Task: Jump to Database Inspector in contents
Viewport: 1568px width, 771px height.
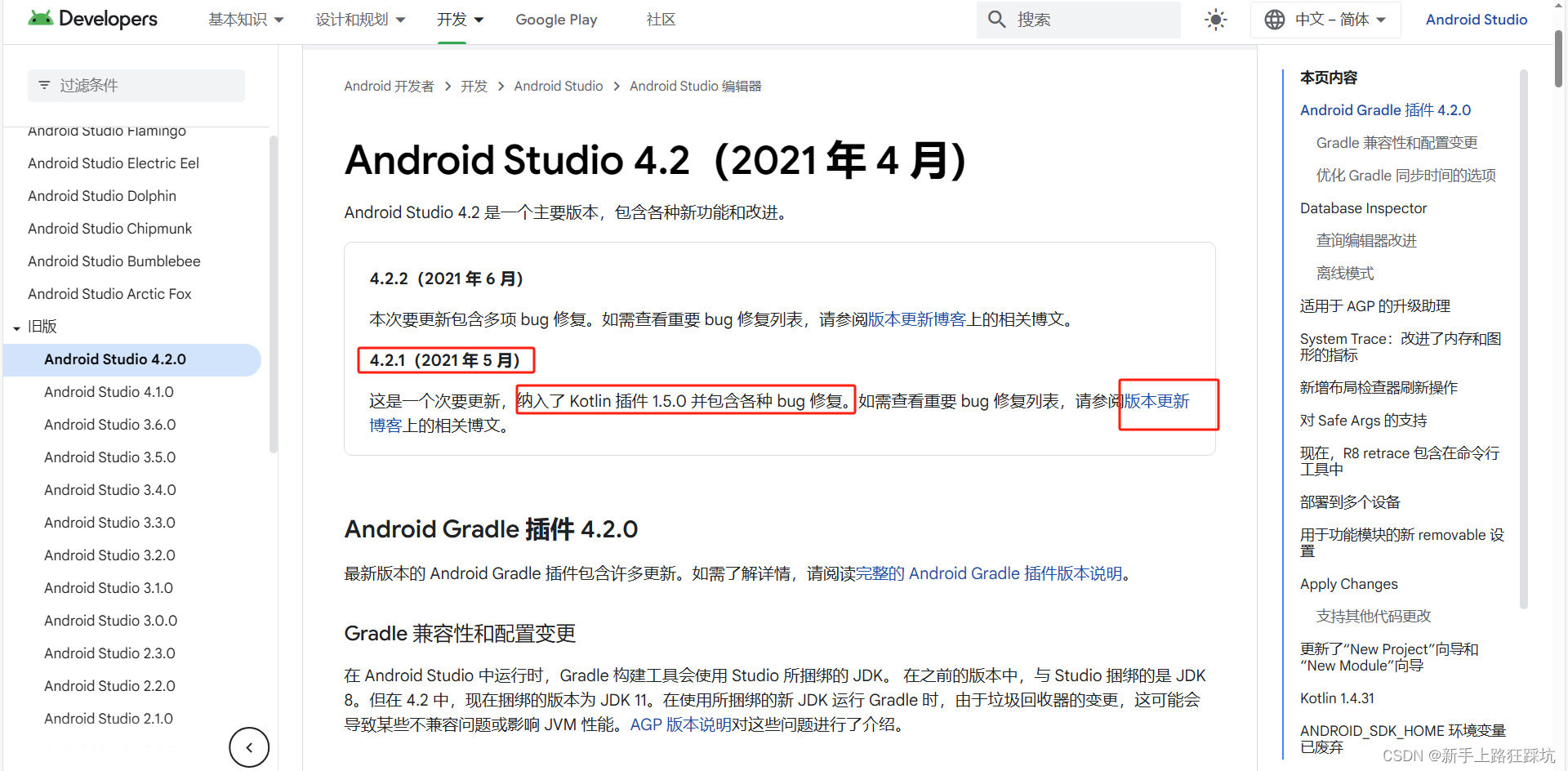Action: [1363, 208]
